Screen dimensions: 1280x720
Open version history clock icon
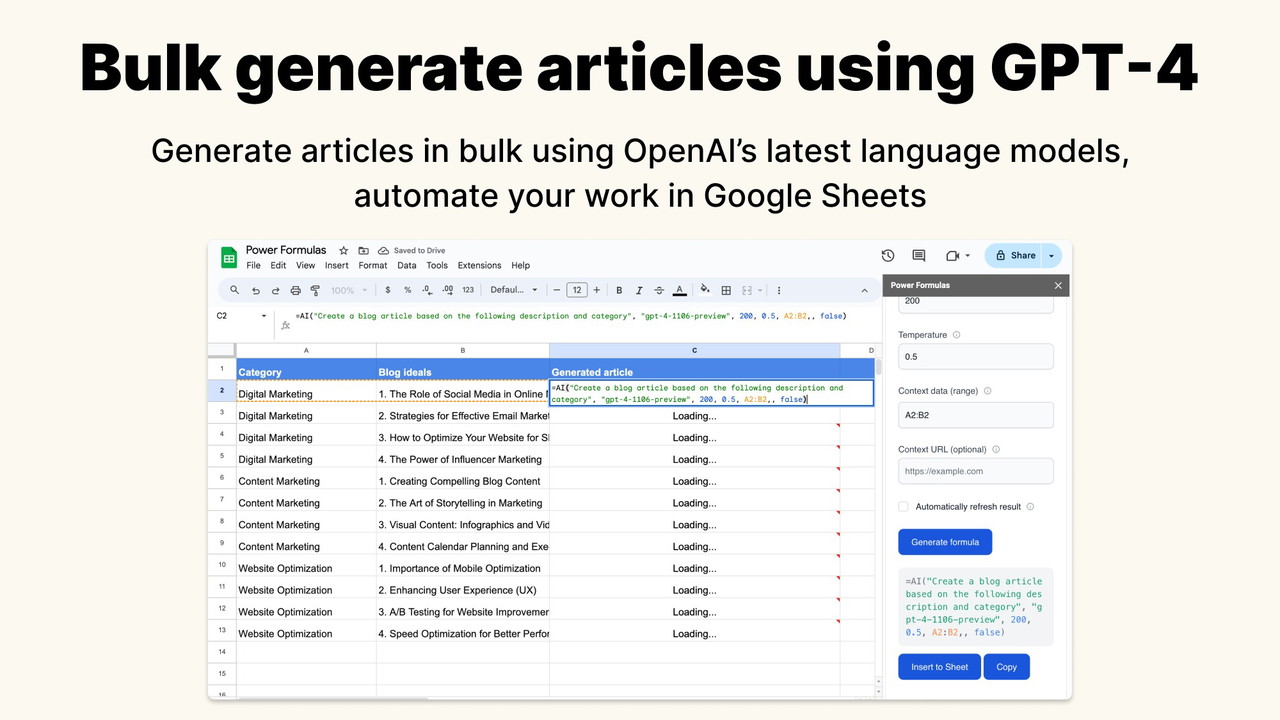click(x=887, y=256)
